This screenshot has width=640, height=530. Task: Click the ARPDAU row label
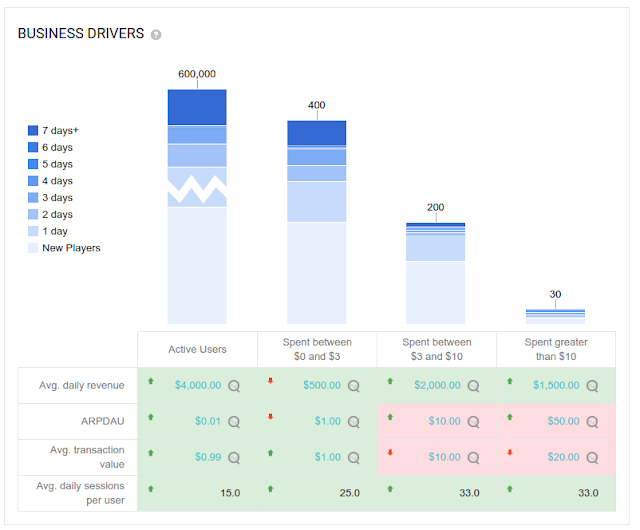[103, 421]
